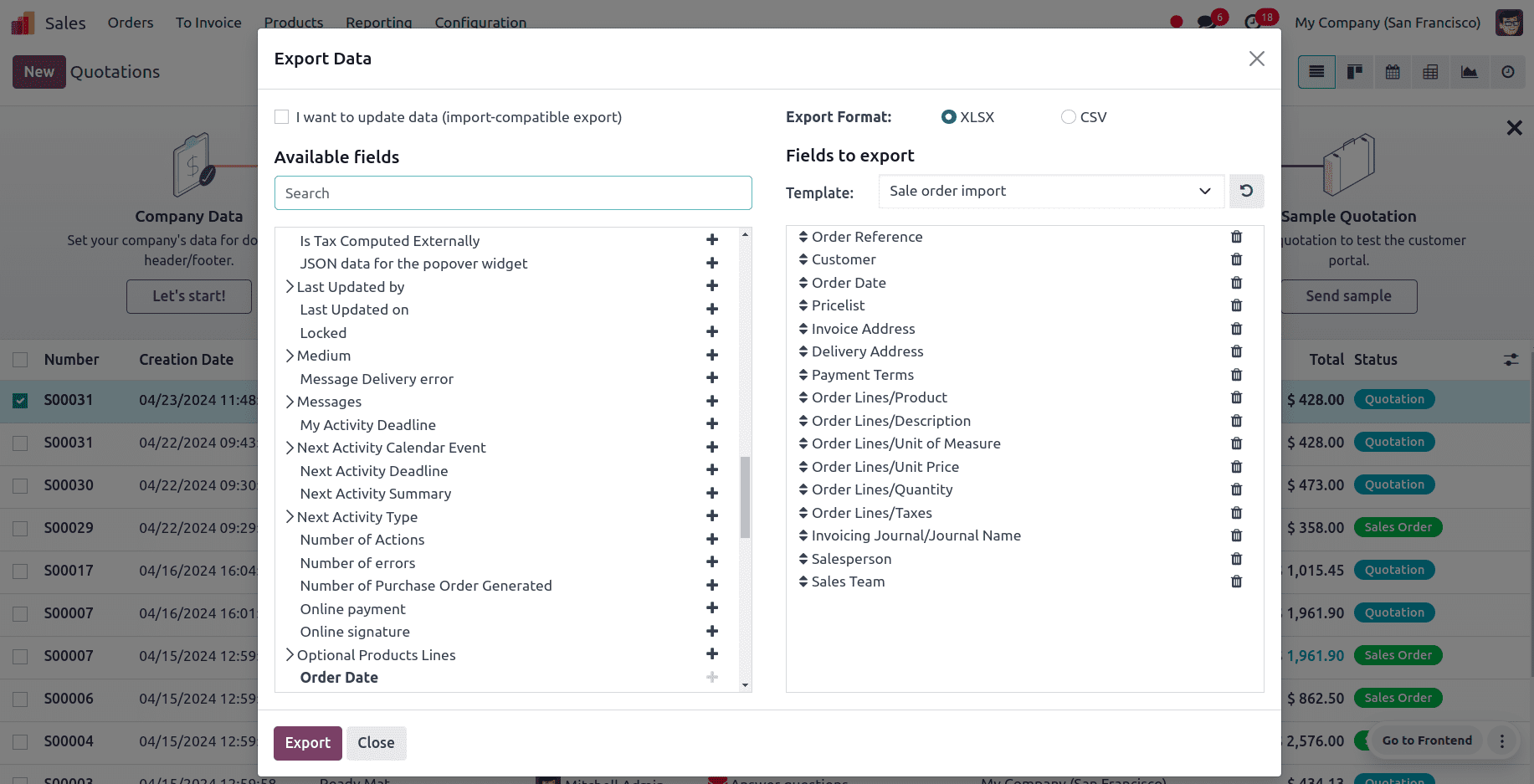Add JSON data for the popover widget field
The width and height of the screenshot is (1534, 784).
pyautogui.click(x=712, y=263)
